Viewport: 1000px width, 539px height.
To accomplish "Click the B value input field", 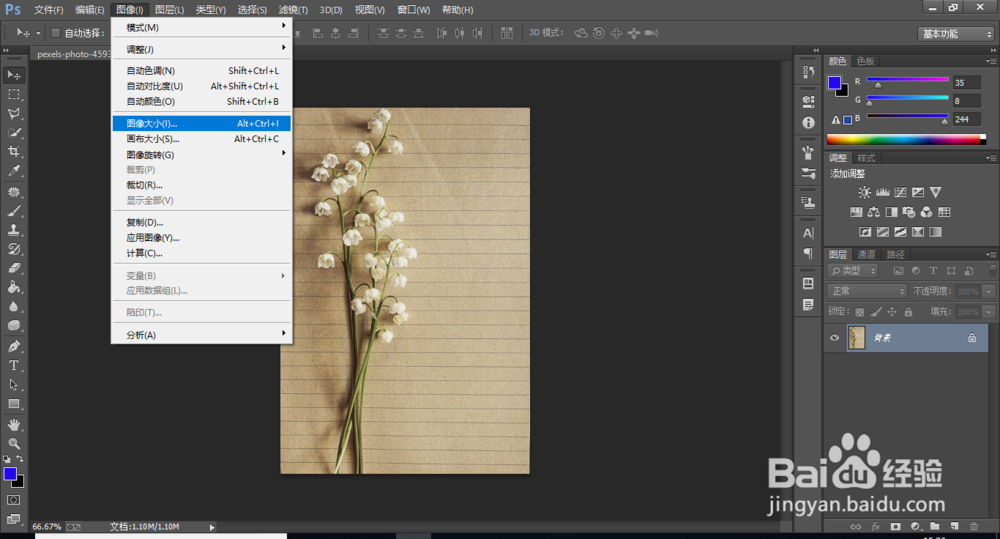I will 966,119.
